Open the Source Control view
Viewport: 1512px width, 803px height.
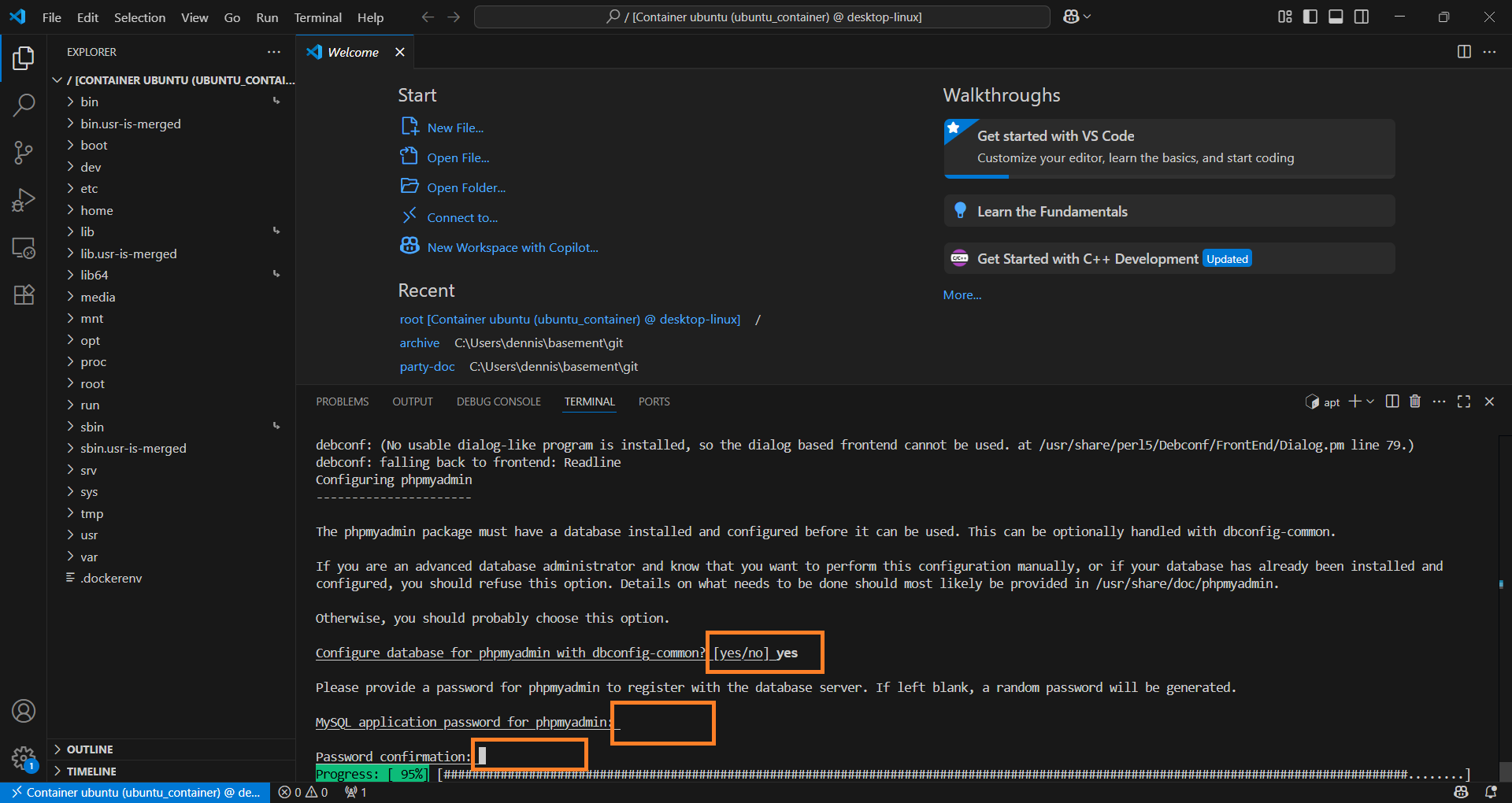[24, 153]
